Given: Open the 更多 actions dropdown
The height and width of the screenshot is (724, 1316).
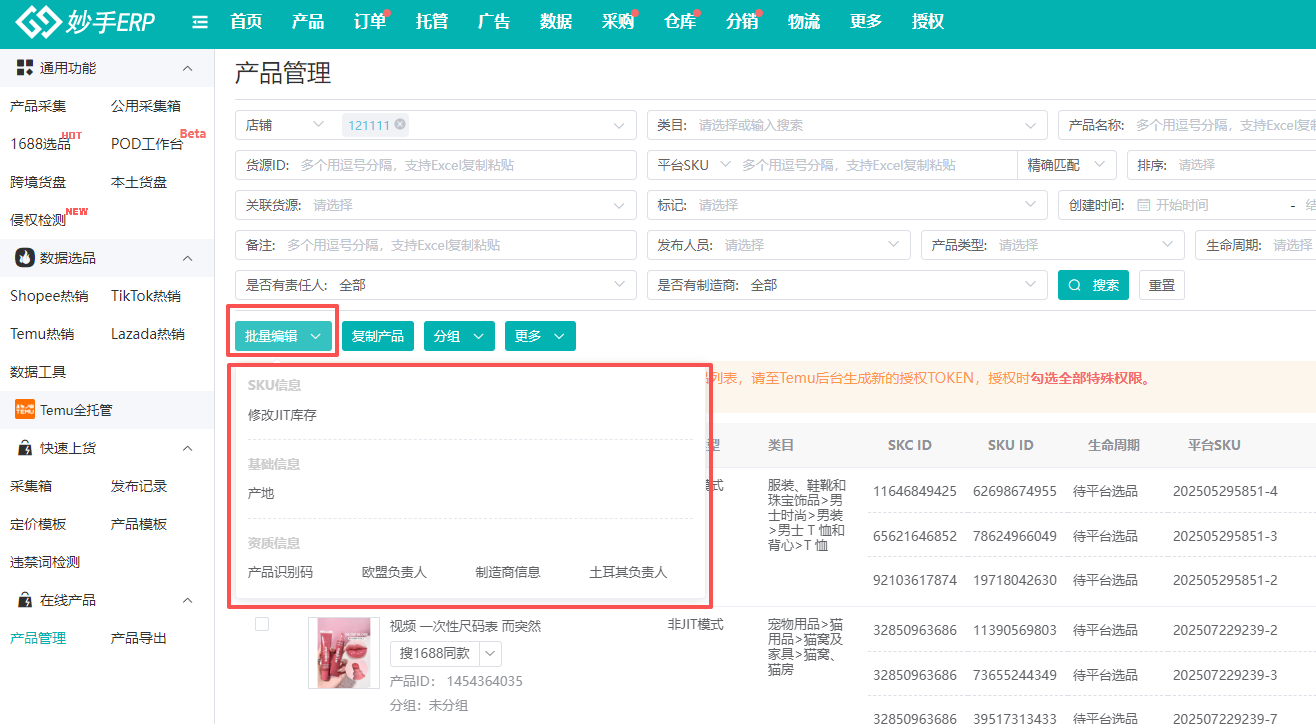Looking at the screenshot, I should [x=540, y=336].
